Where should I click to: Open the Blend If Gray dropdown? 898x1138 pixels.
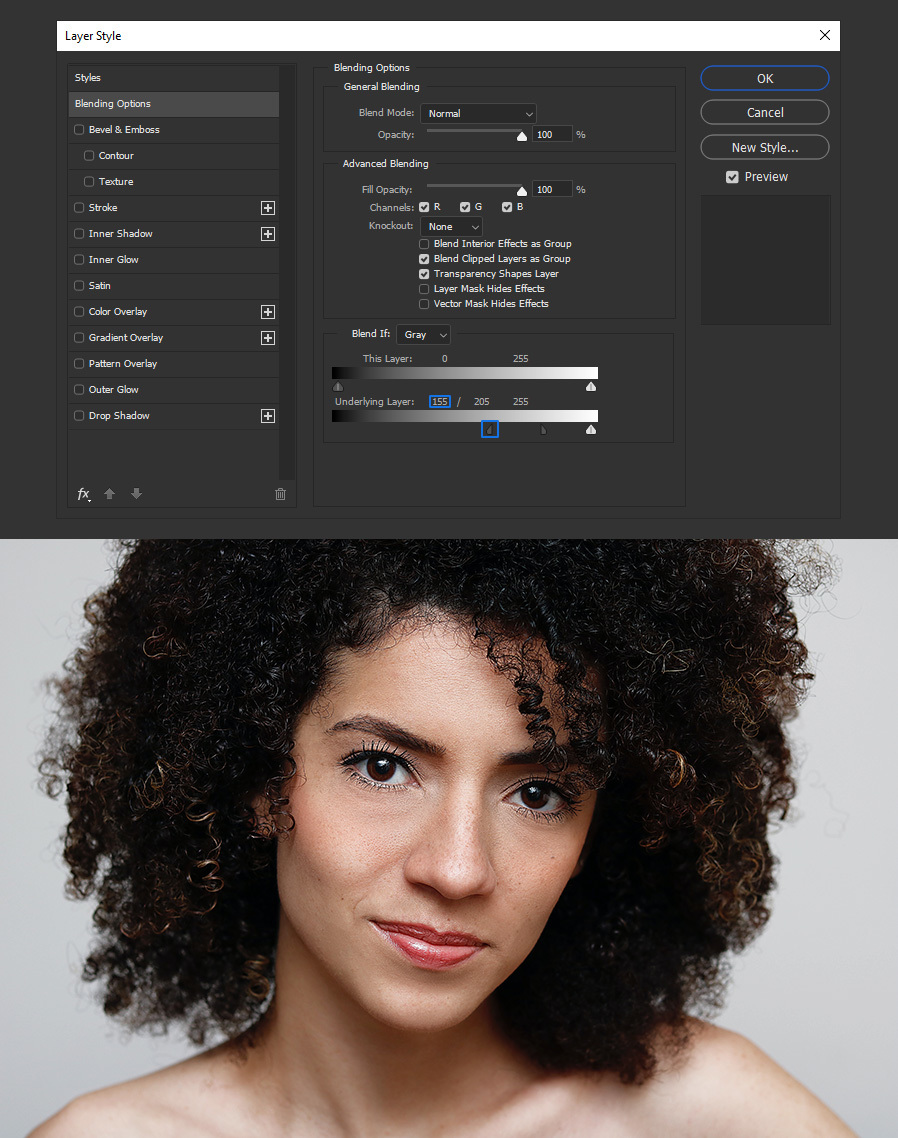[424, 335]
